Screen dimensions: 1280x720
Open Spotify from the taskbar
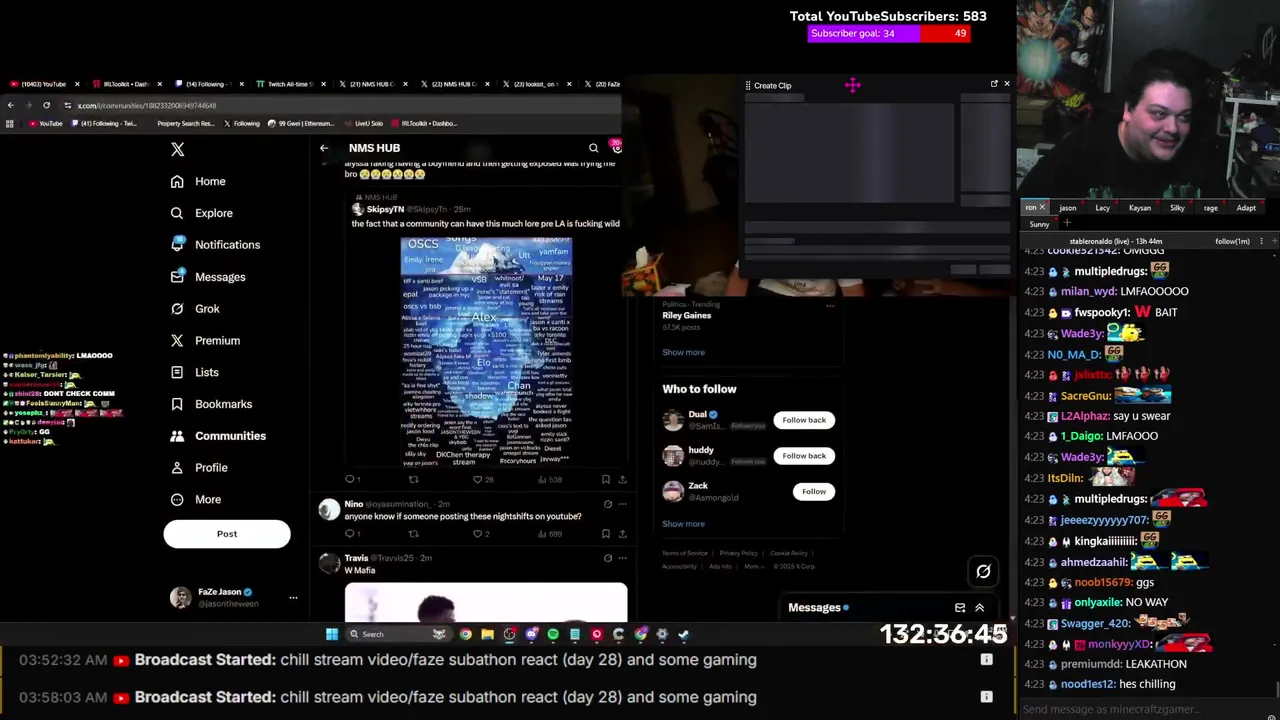click(553, 634)
